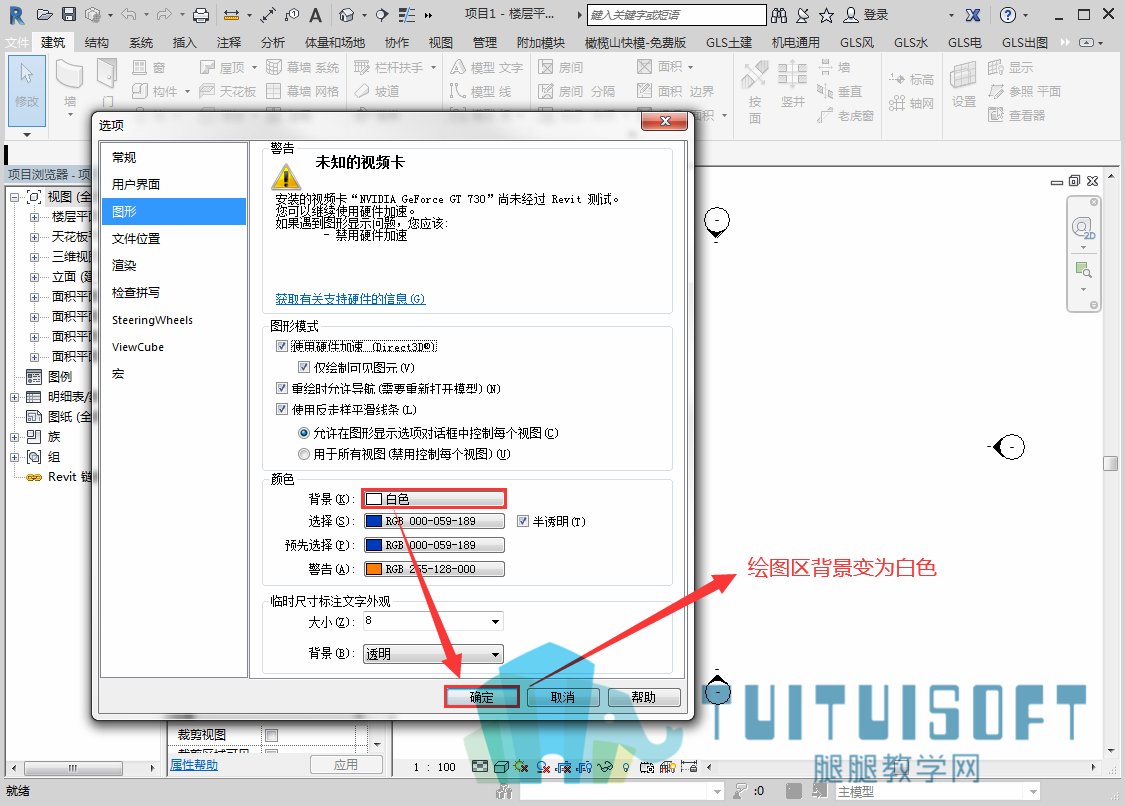This screenshot has width=1125, height=806.
Task: Click the Save disk icon in quick access toolbar
Action: 69,14
